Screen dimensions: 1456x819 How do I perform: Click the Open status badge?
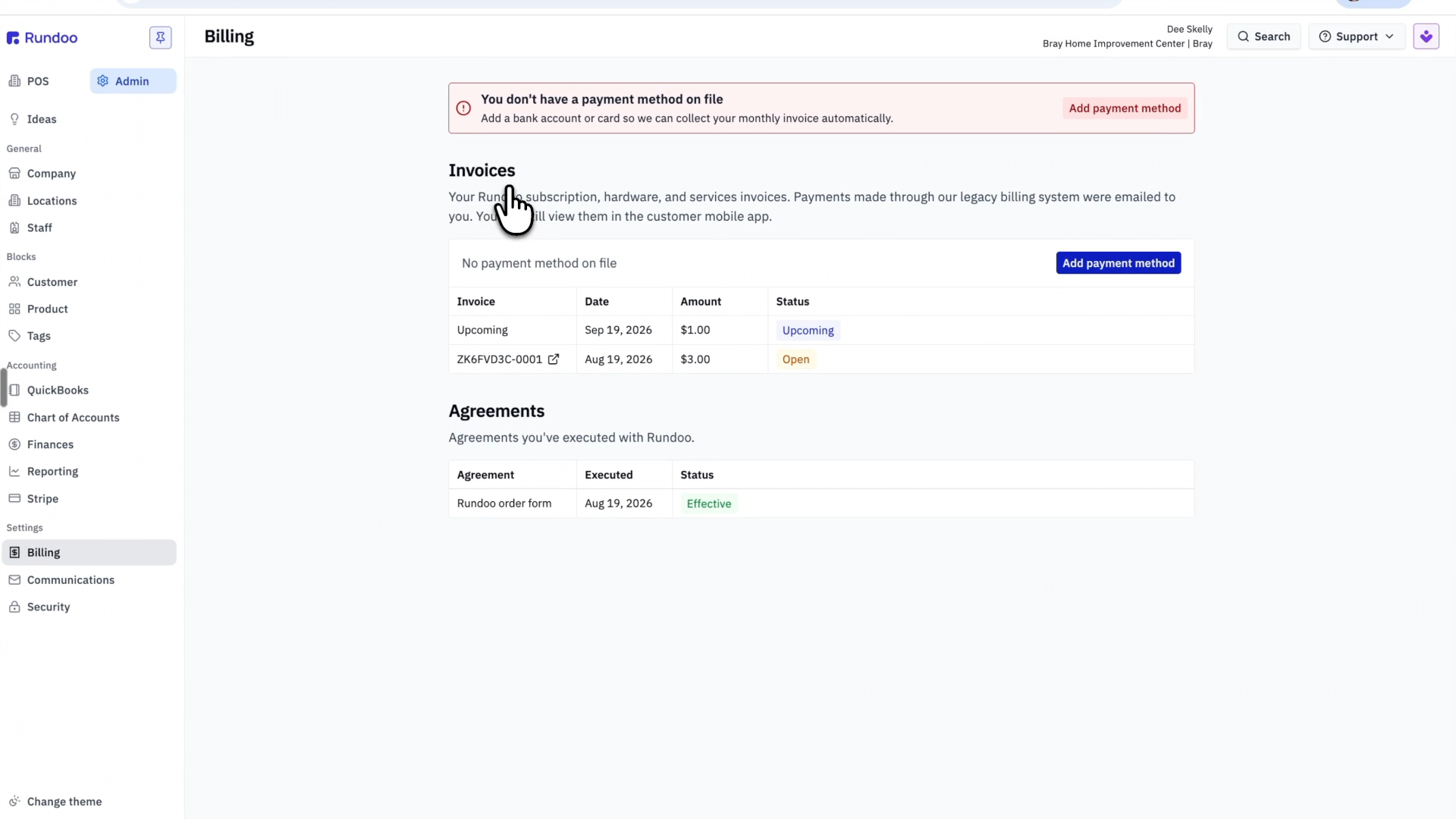click(795, 359)
